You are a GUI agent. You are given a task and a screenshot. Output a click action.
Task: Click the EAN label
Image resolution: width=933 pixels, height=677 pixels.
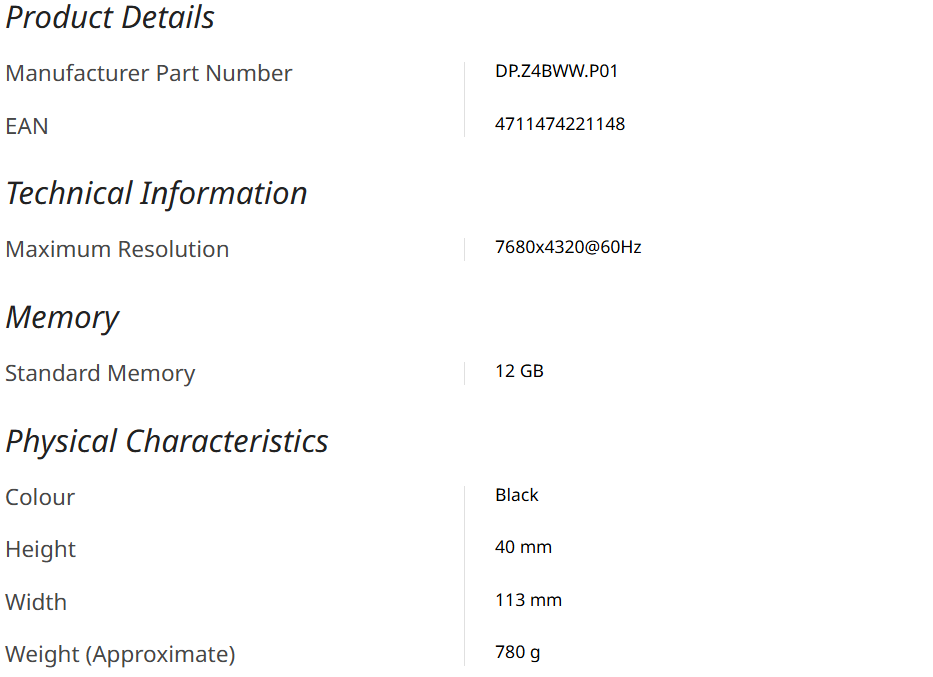point(27,126)
